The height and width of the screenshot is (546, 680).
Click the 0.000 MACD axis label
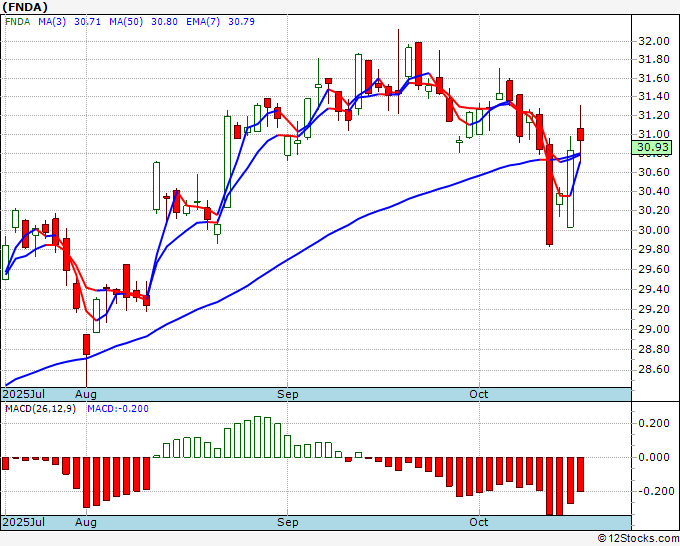click(654, 457)
